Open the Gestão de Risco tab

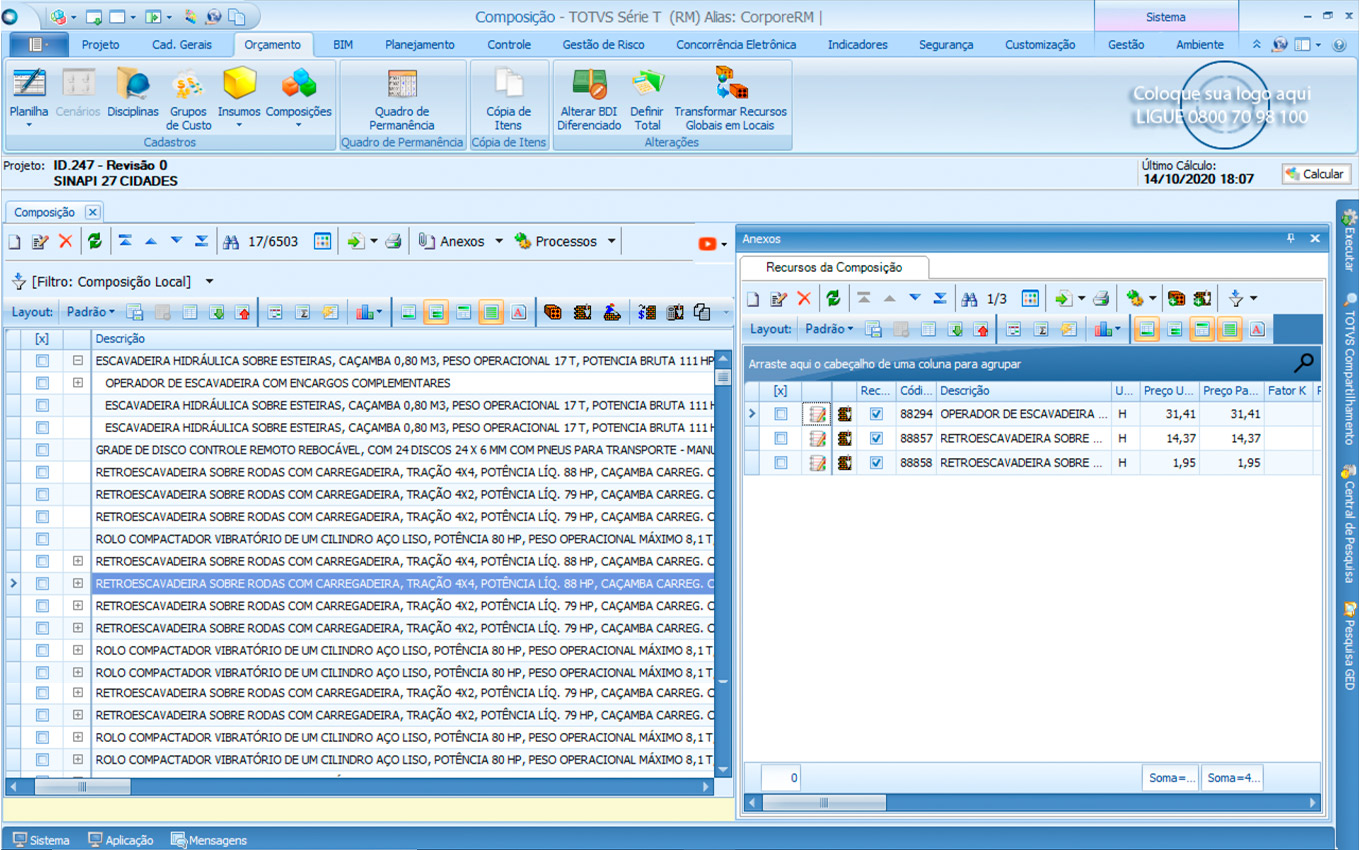[x=603, y=45]
